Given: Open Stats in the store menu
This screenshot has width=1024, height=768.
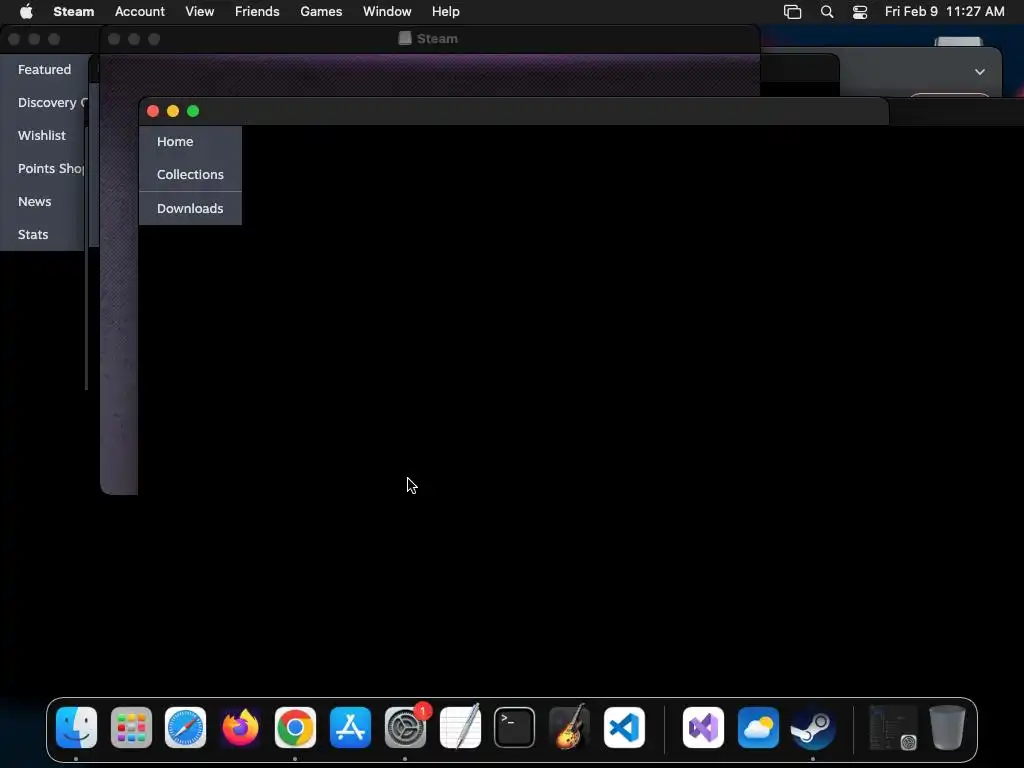Looking at the screenshot, I should (44, 234).
